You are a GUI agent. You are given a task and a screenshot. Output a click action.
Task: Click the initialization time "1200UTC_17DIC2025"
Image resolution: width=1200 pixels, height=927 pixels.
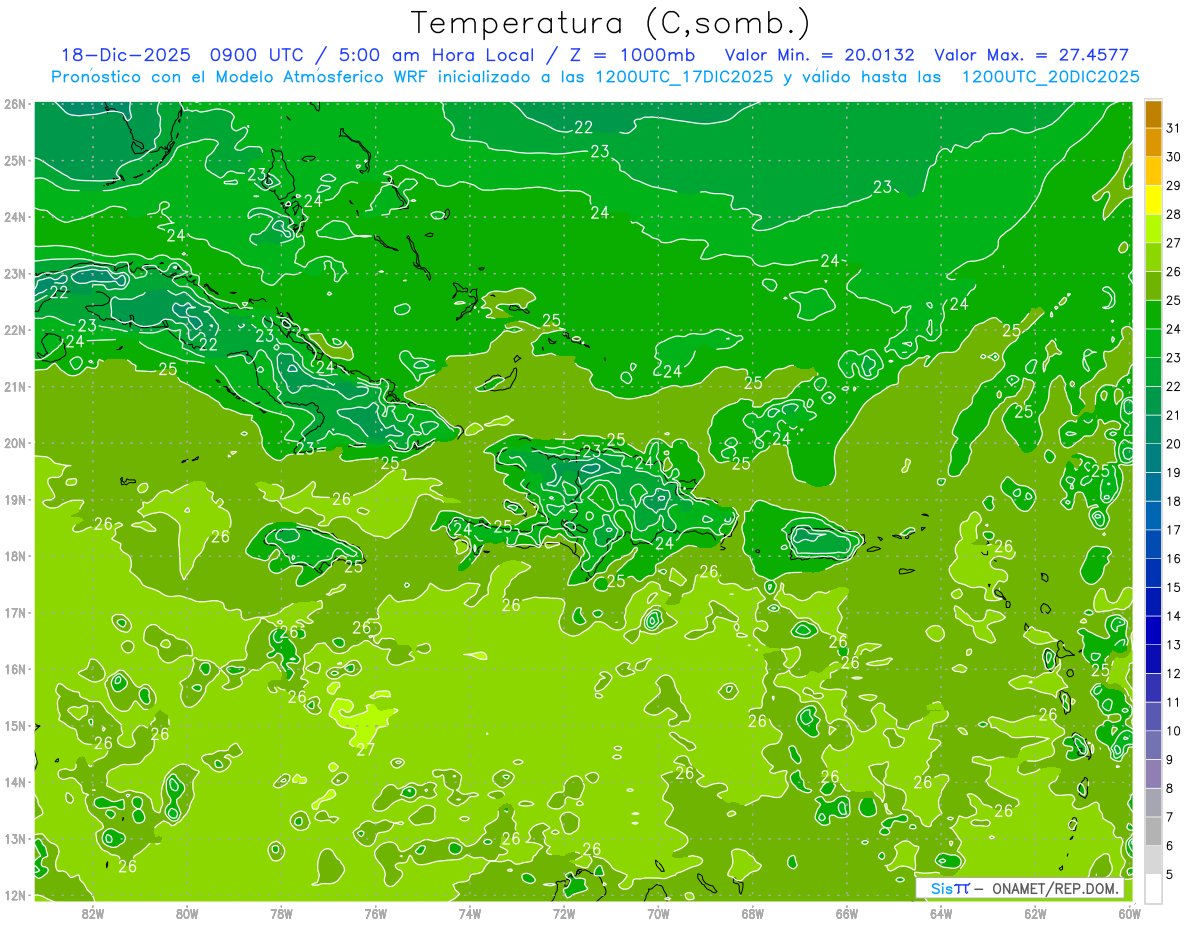[684, 77]
